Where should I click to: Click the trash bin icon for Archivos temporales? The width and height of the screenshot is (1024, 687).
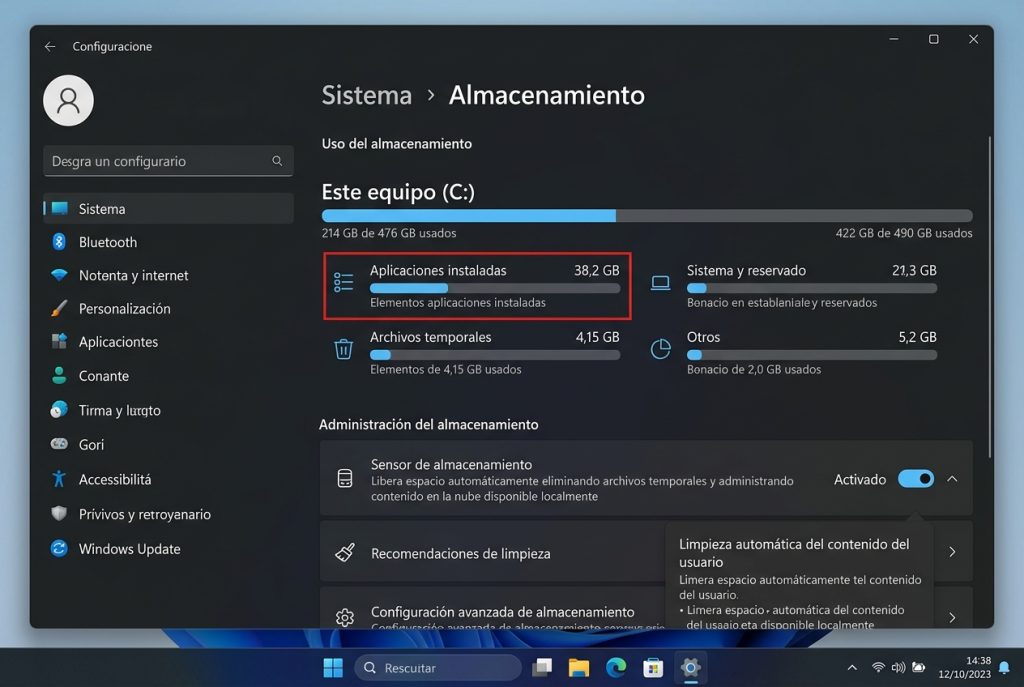[344, 349]
